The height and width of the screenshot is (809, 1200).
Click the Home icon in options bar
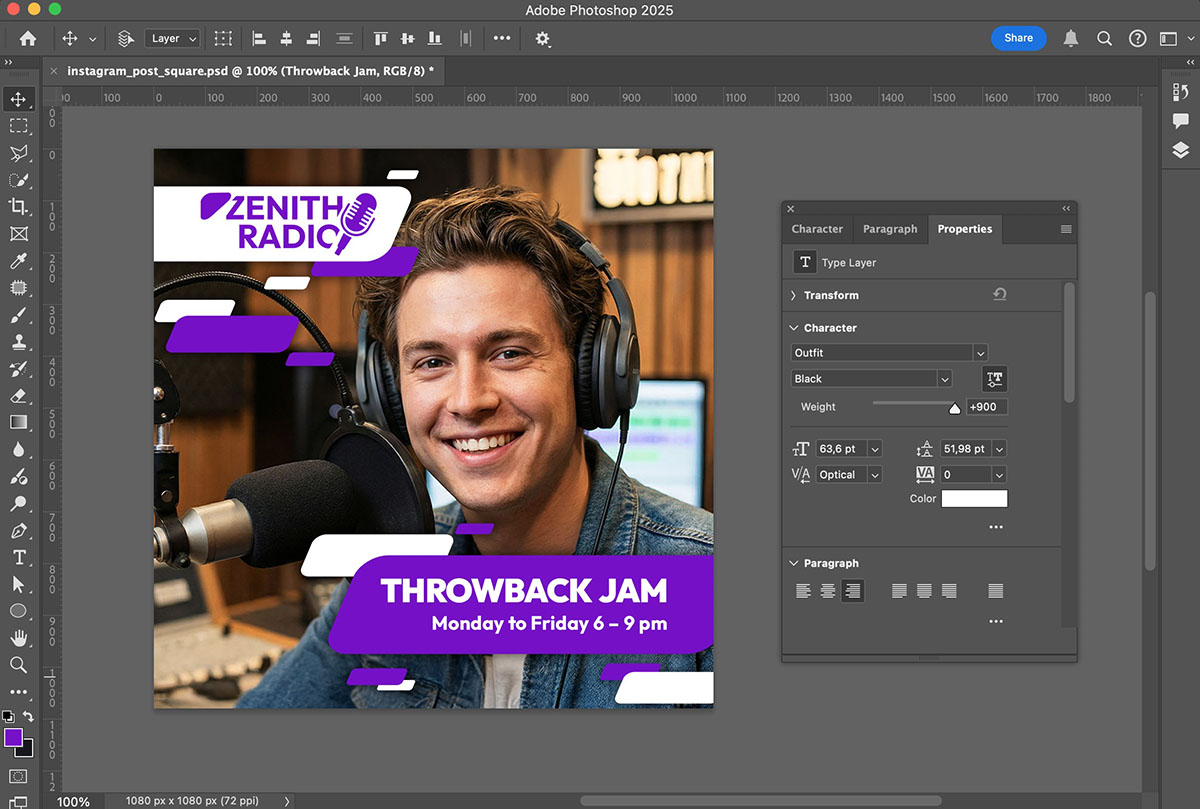[28, 38]
